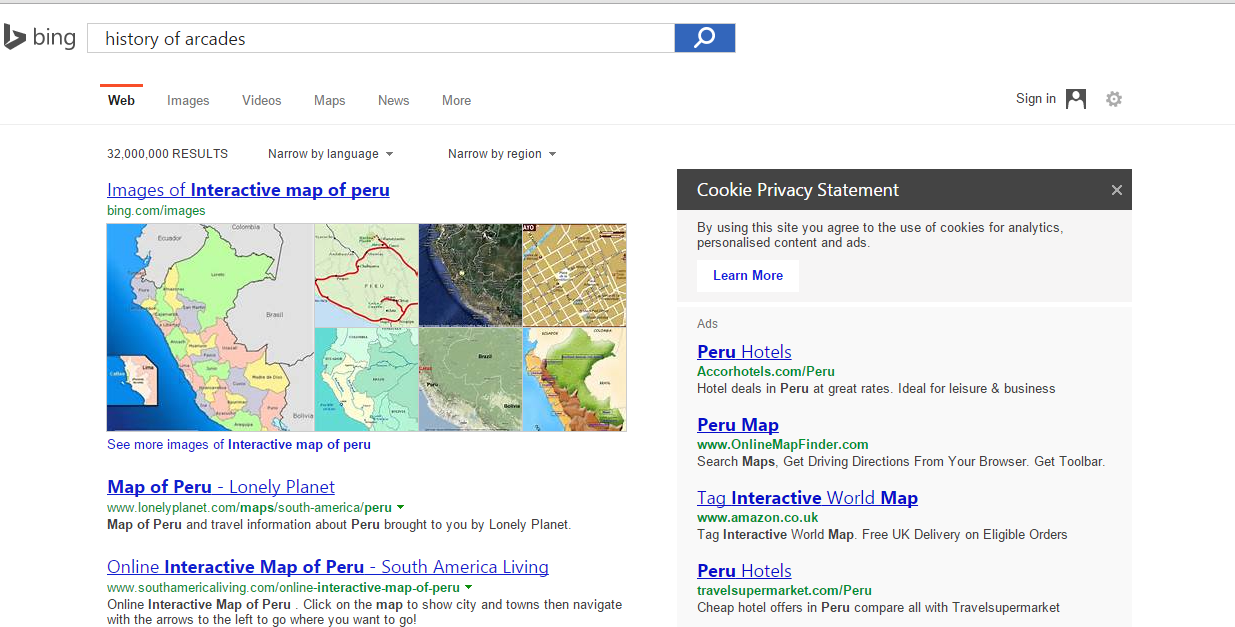Switch to the Images tab

coord(188,100)
